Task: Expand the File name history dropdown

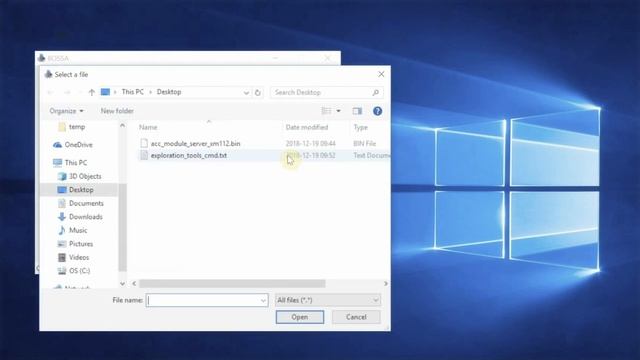Action: 263,301
